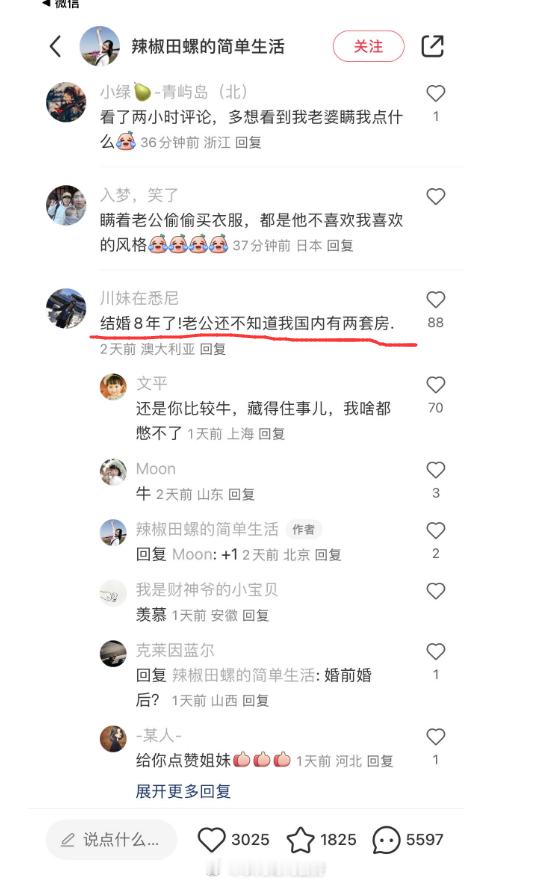Reply to 克莱因蓝尔's comment via 回复

[x=255, y=700]
